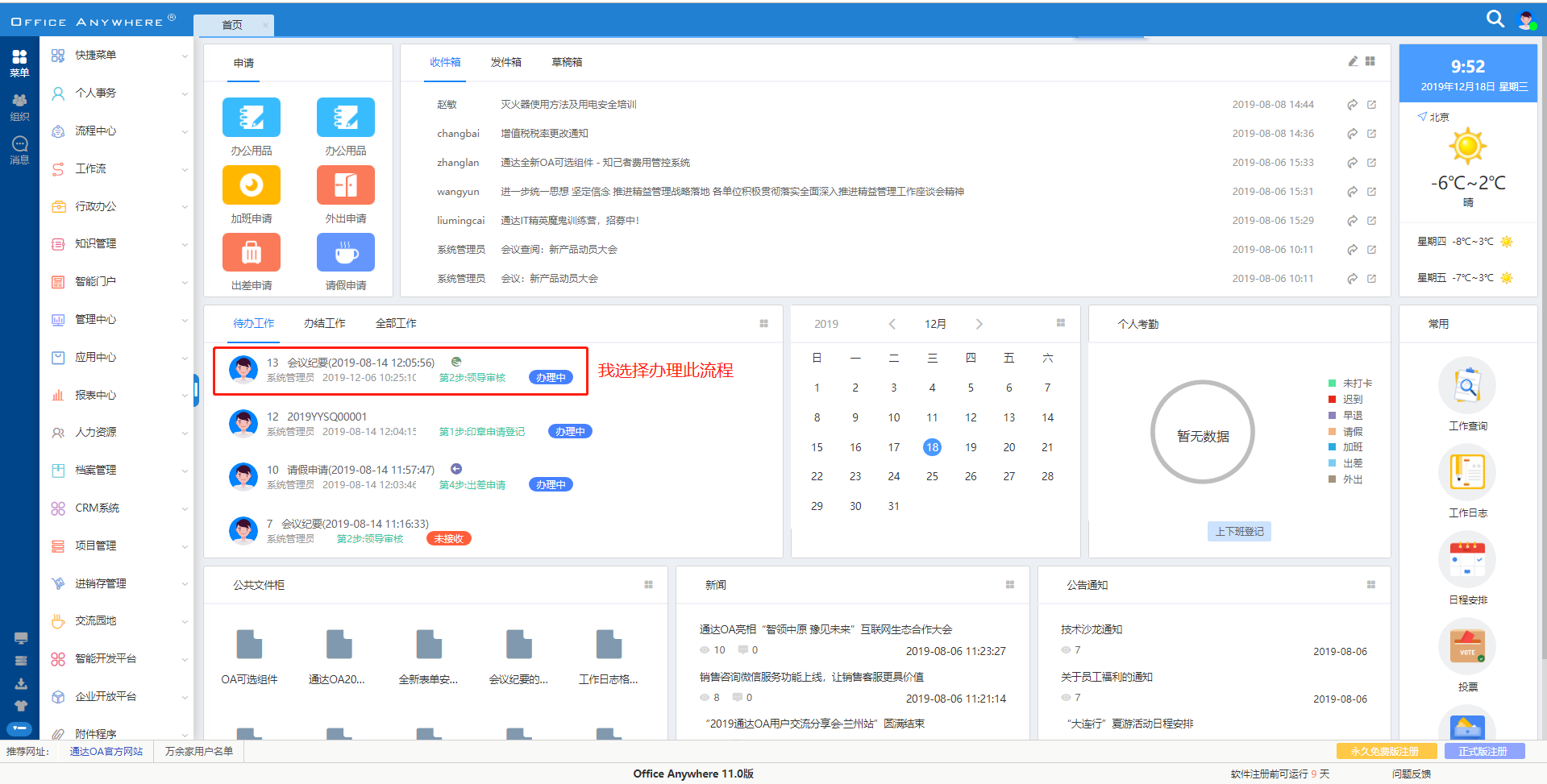The height and width of the screenshot is (784, 1547).
Task: Click 未接收 badge for work item 7
Action: [x=448, y=538]
